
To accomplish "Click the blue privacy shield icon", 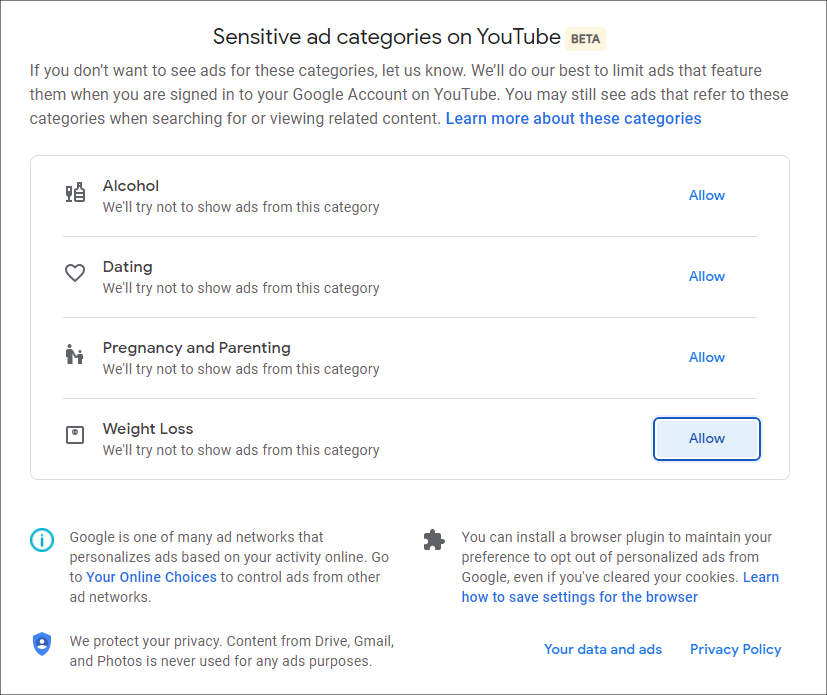I will click(x=42, y=644).
